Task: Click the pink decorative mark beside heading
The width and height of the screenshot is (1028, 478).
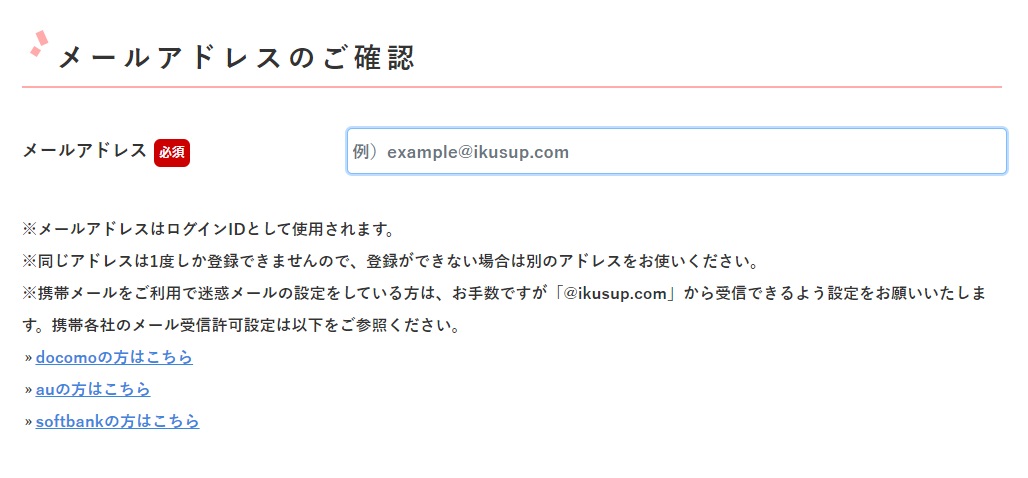Action: pyautogui.click(x=38, y=44)
